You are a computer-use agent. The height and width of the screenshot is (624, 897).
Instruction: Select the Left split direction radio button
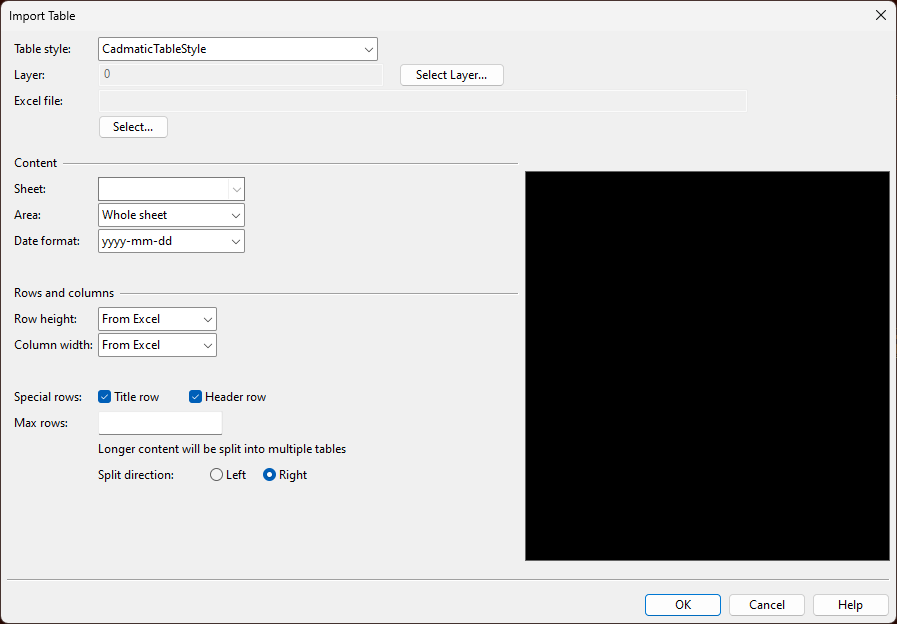coord(217,475)
